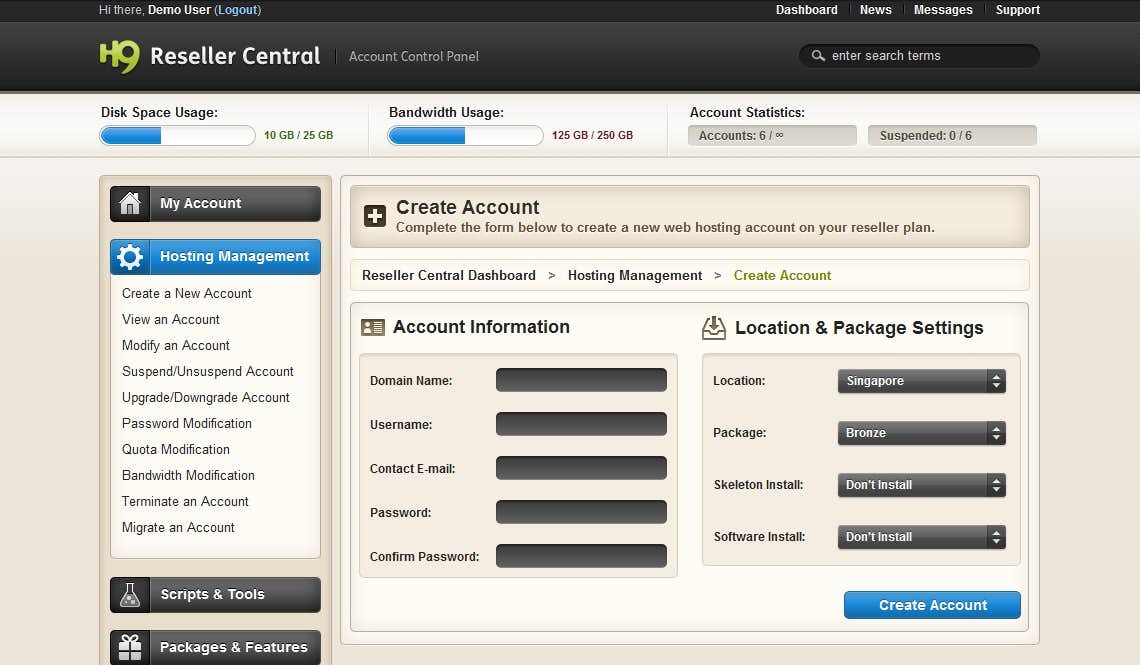1140x665 pixels.
Task: Click the search magnifier icon
Action: click(x=818, y=56)
